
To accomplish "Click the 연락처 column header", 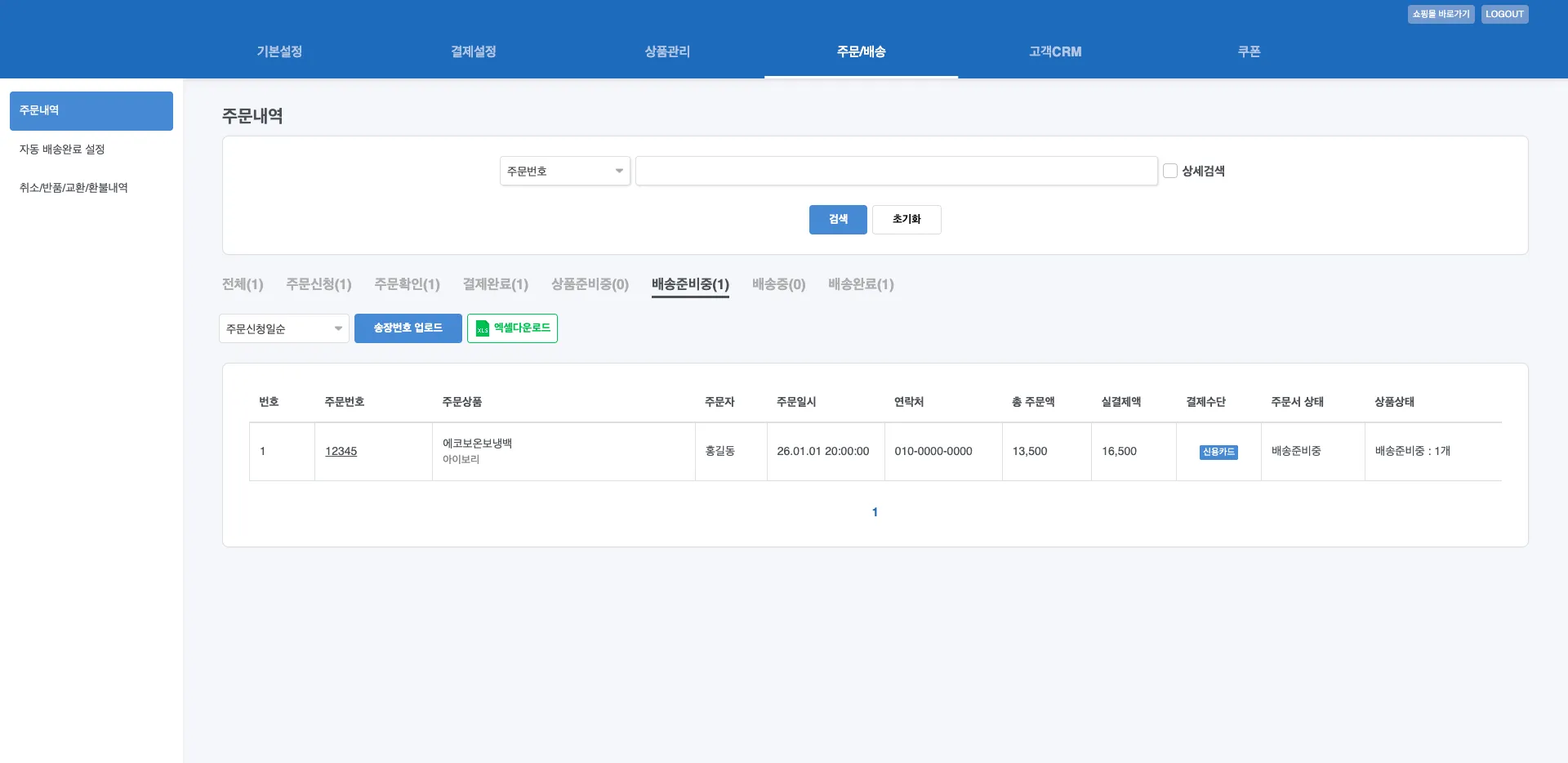I will [x=909, y=402].
